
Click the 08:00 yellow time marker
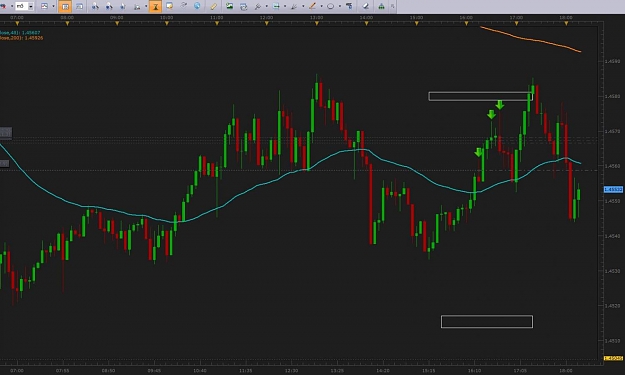(x=67, y=24)
